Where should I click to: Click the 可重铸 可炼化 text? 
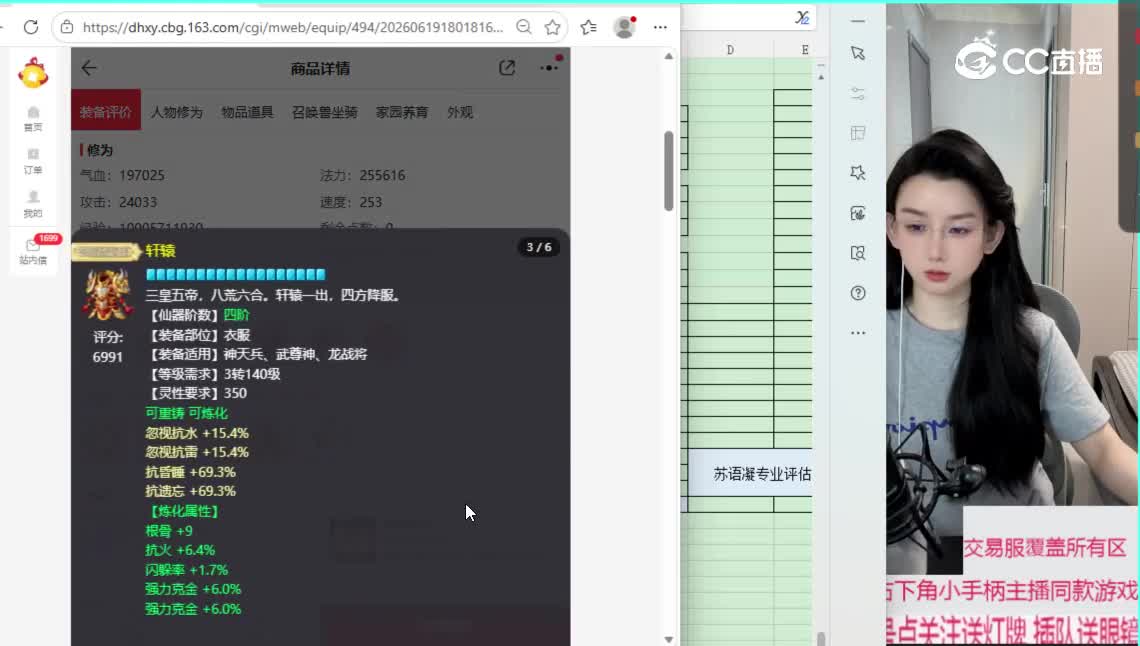pyautogui.click(x=187, y=413)
